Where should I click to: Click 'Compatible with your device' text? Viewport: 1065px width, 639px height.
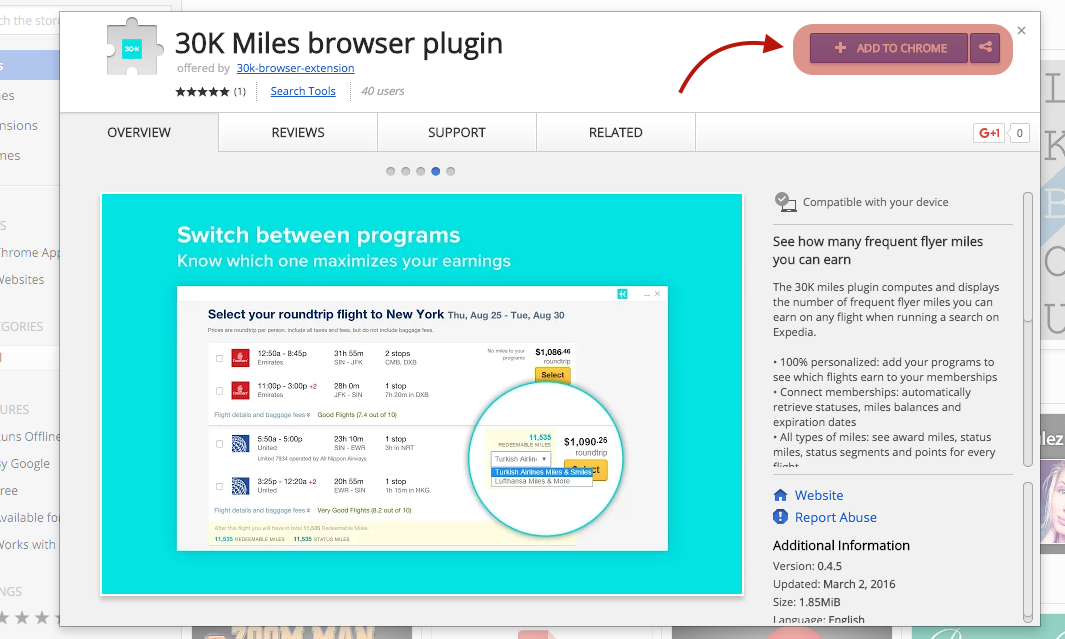[876, 202]
